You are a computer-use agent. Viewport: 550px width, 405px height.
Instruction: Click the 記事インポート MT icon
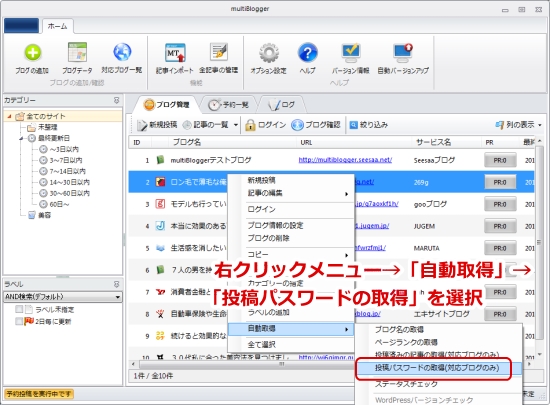(175, 53)
